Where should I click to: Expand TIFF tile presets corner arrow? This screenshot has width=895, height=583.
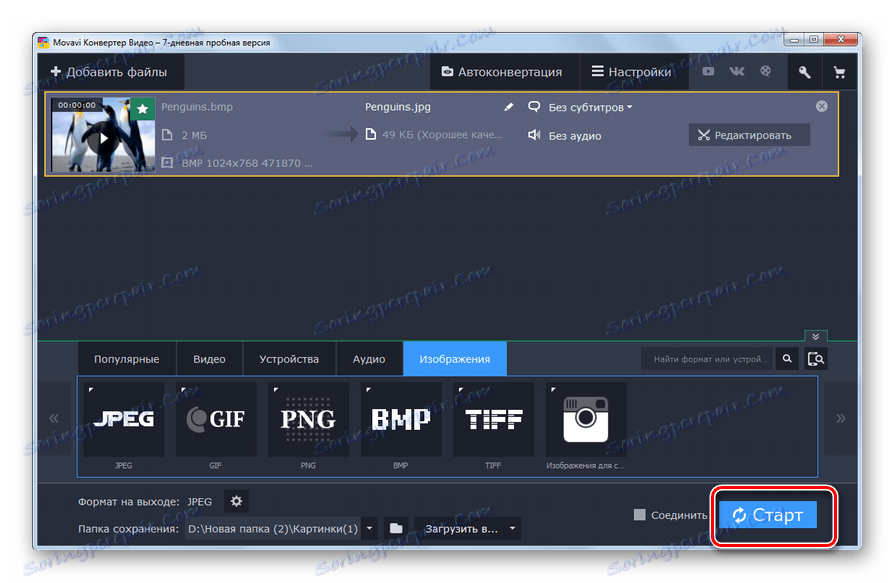(x=461, y=390)
